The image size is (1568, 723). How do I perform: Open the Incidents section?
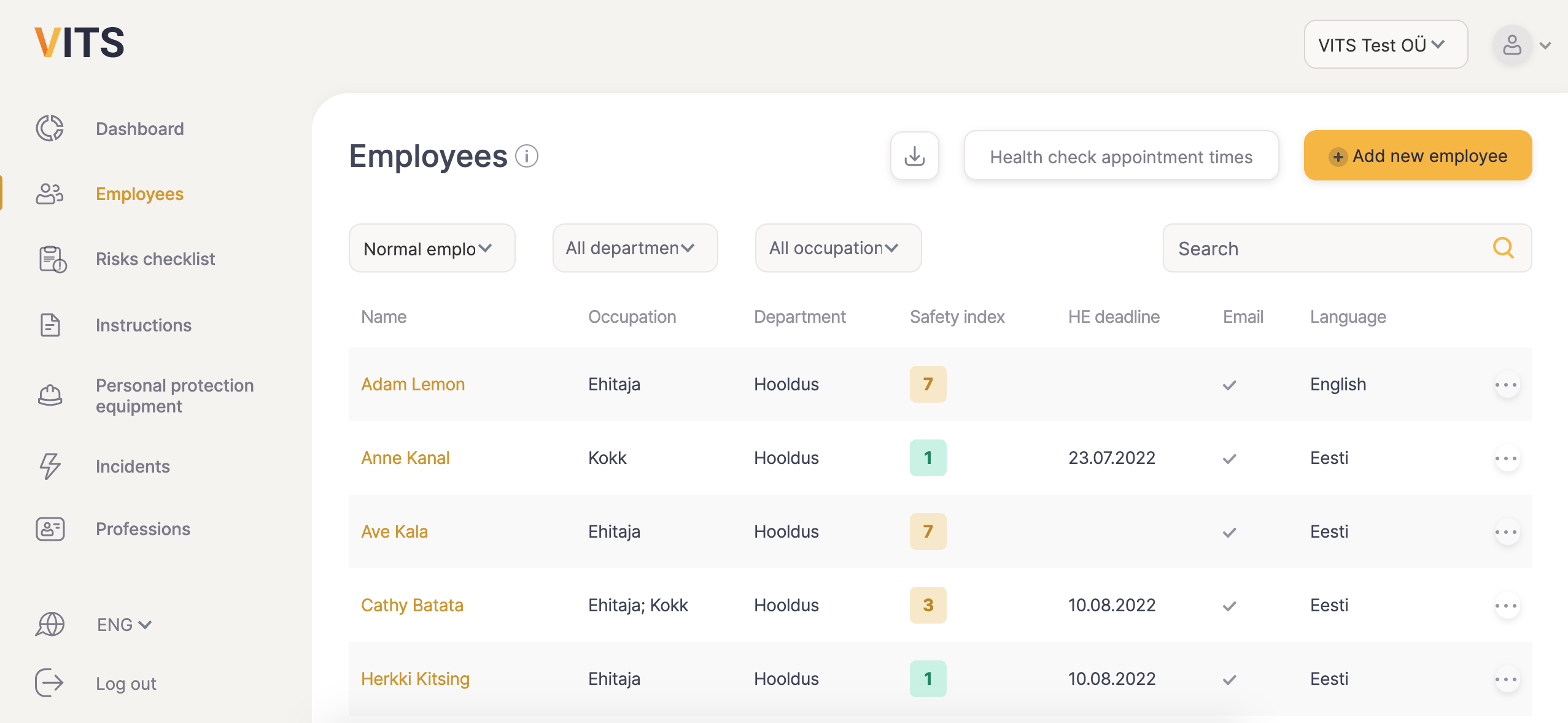pyautogui.click(x=132, y=466)
